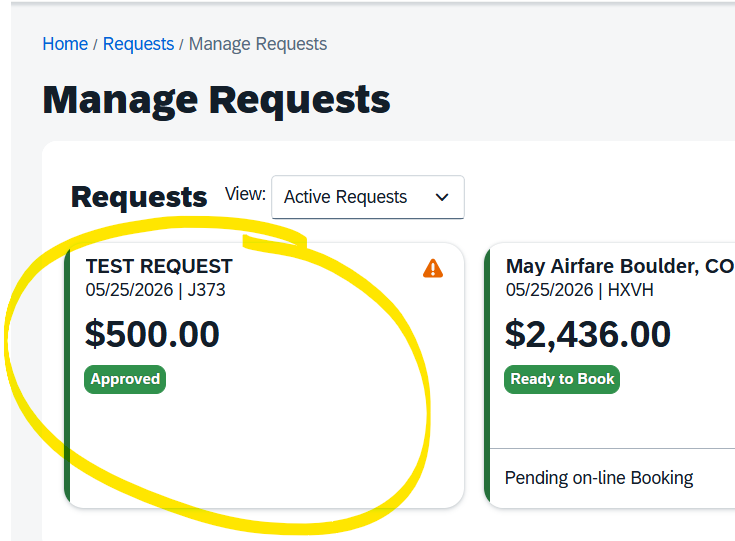
Task: Click the Approved status badge
Action: pyautogui.click(x=125, y=379)
